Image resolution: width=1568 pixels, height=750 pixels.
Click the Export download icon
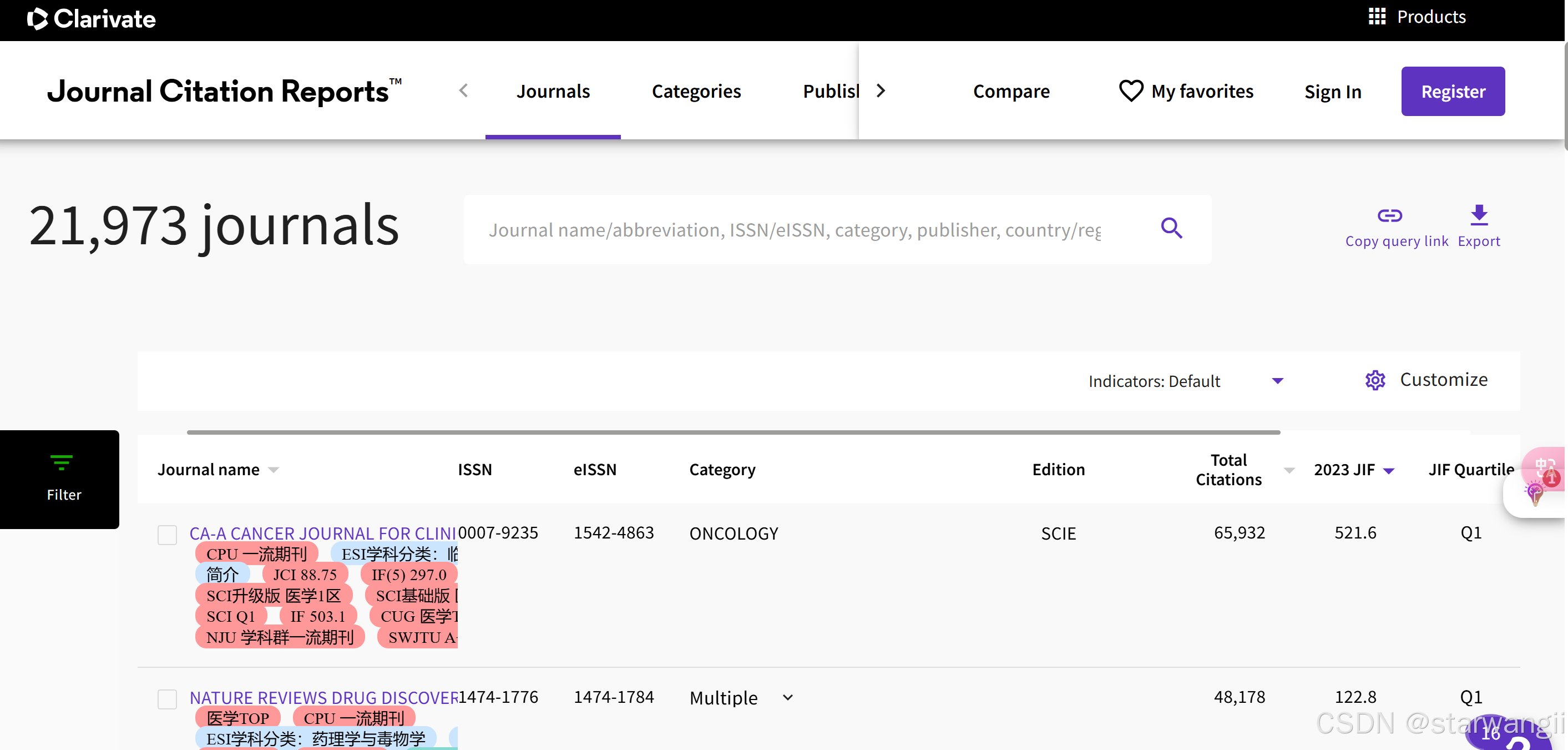click(1479, 216)
